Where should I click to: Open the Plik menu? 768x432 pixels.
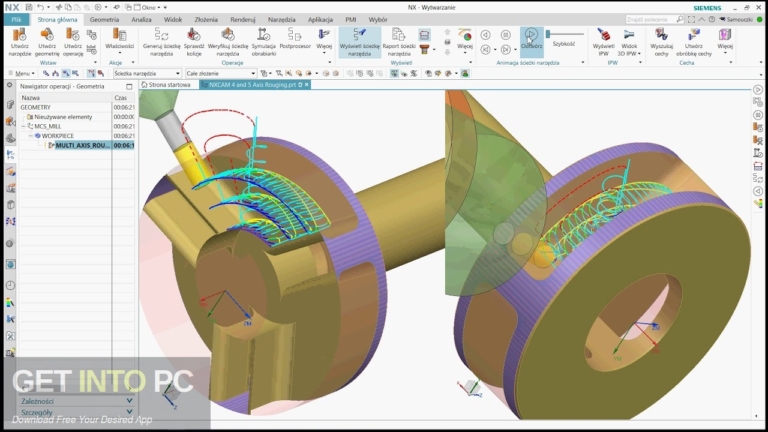(17, 20)
